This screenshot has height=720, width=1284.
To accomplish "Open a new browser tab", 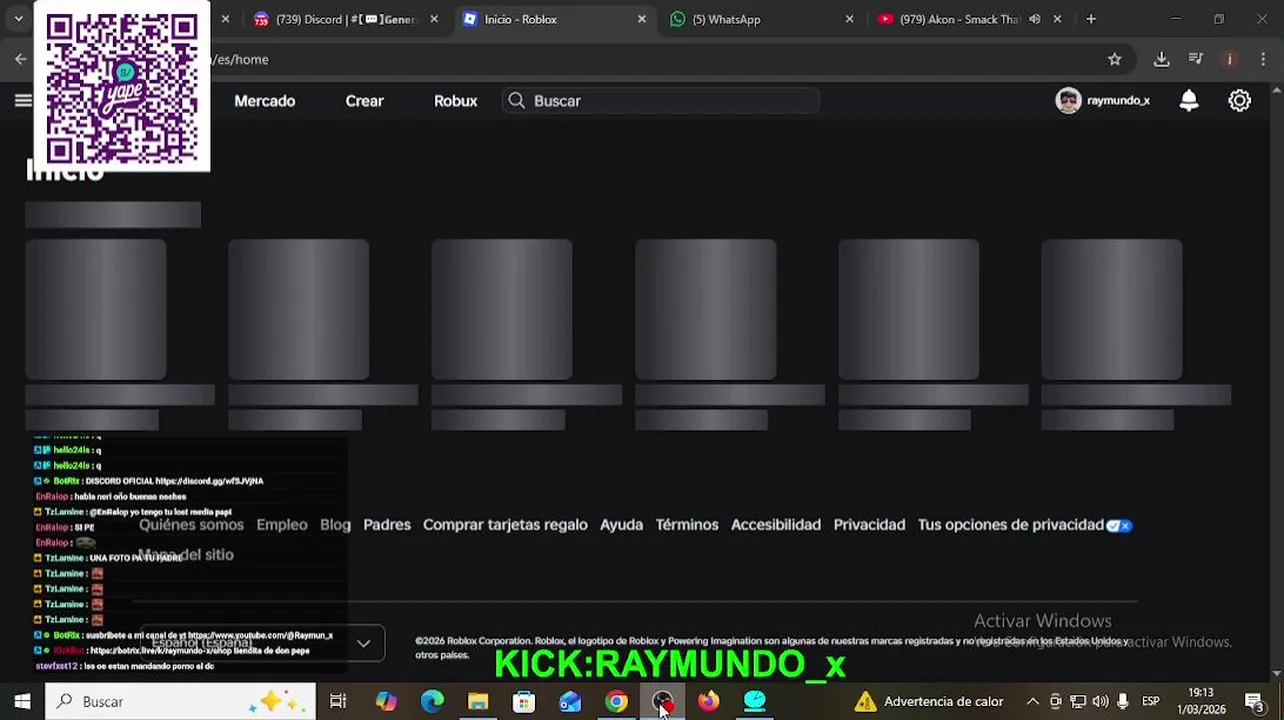I will pos(1091,19).
